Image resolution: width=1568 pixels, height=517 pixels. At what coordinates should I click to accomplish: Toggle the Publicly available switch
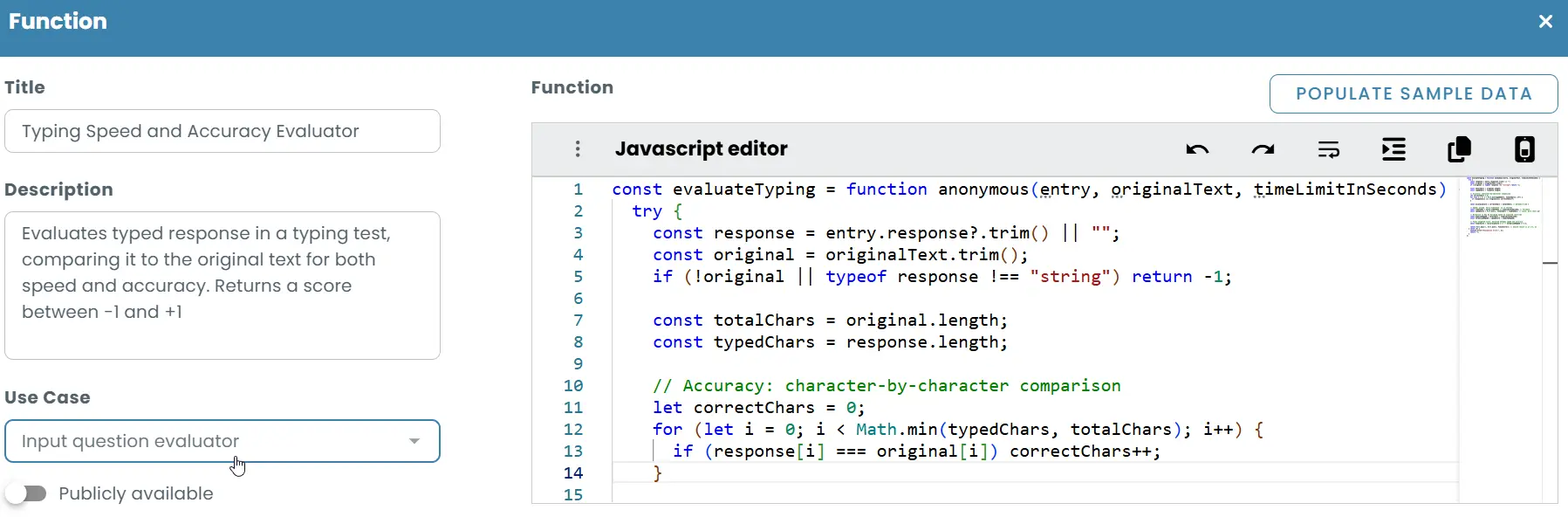tap(25, 493)
